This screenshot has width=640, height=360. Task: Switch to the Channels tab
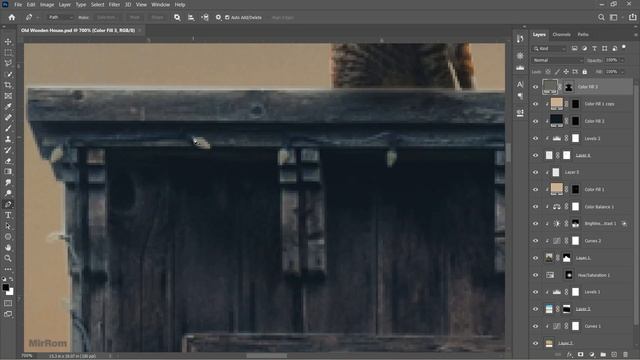click(x=561, y=35)
